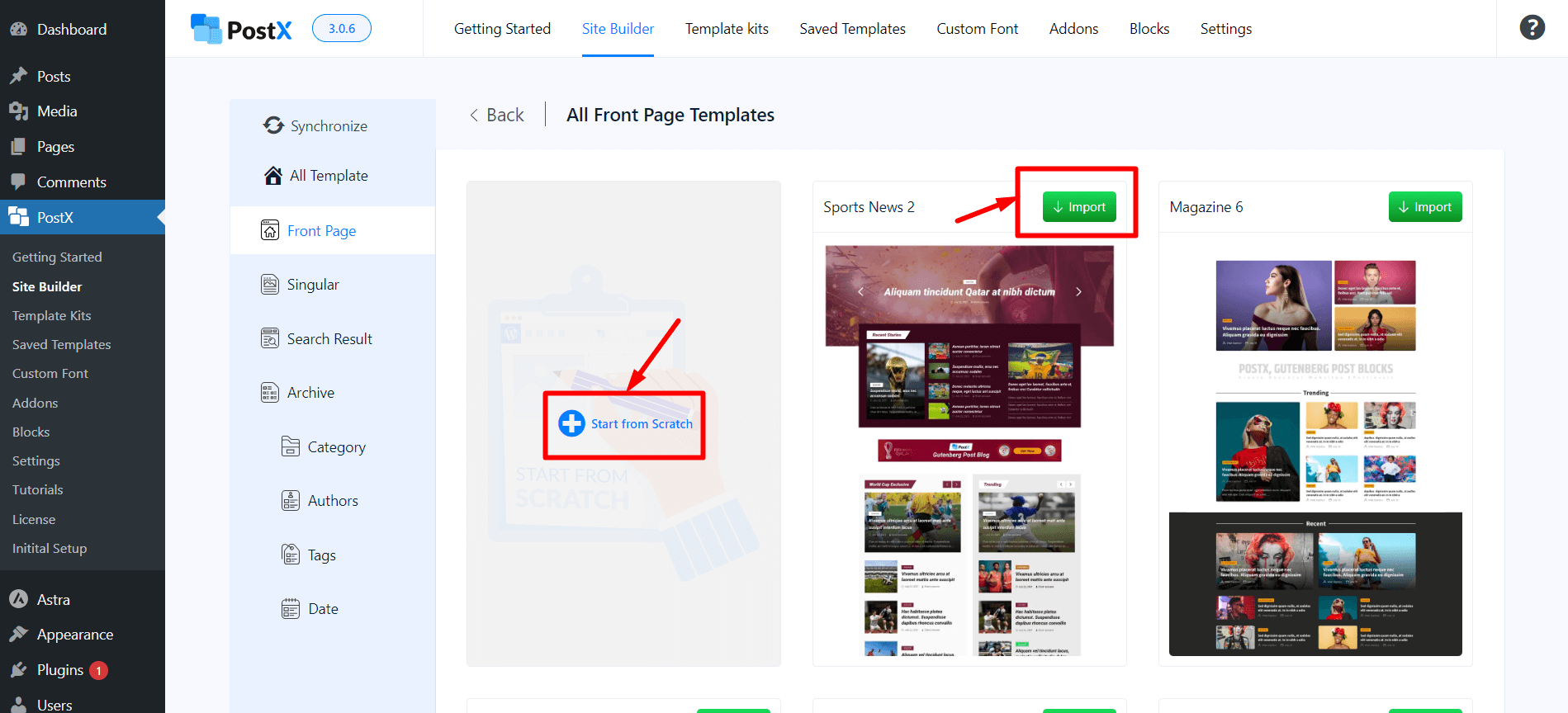The image size is (1568, 713).
Task: Select Singular in builder sidebar
Action: (313, 285)
